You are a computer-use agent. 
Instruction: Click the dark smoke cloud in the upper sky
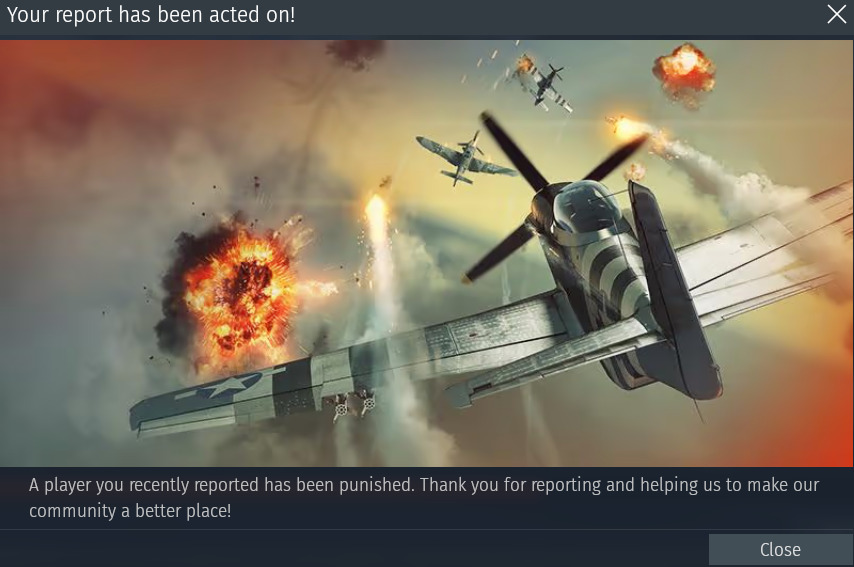point(356,54)
